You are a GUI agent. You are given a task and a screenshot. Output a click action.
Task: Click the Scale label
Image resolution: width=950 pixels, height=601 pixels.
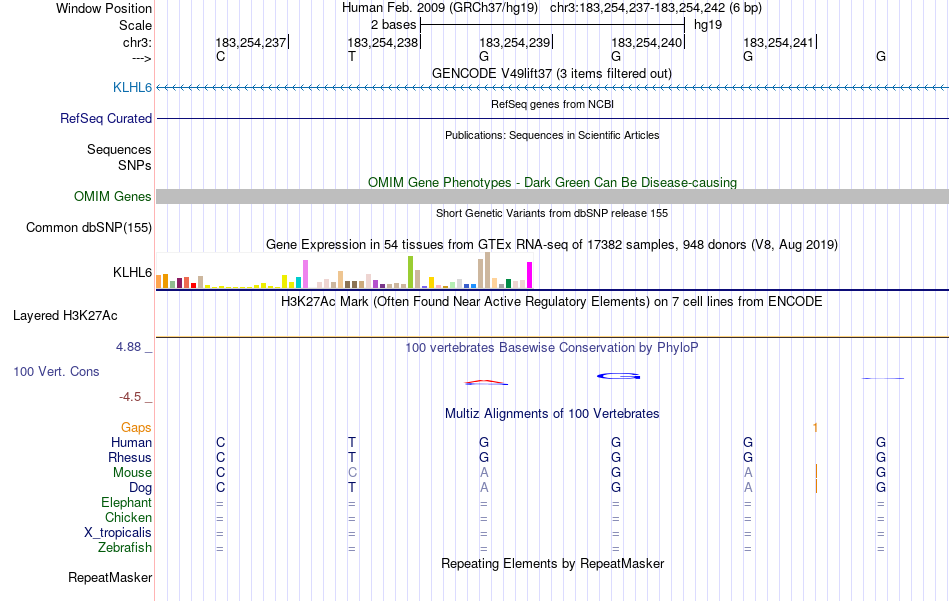(x=135, y=25)
